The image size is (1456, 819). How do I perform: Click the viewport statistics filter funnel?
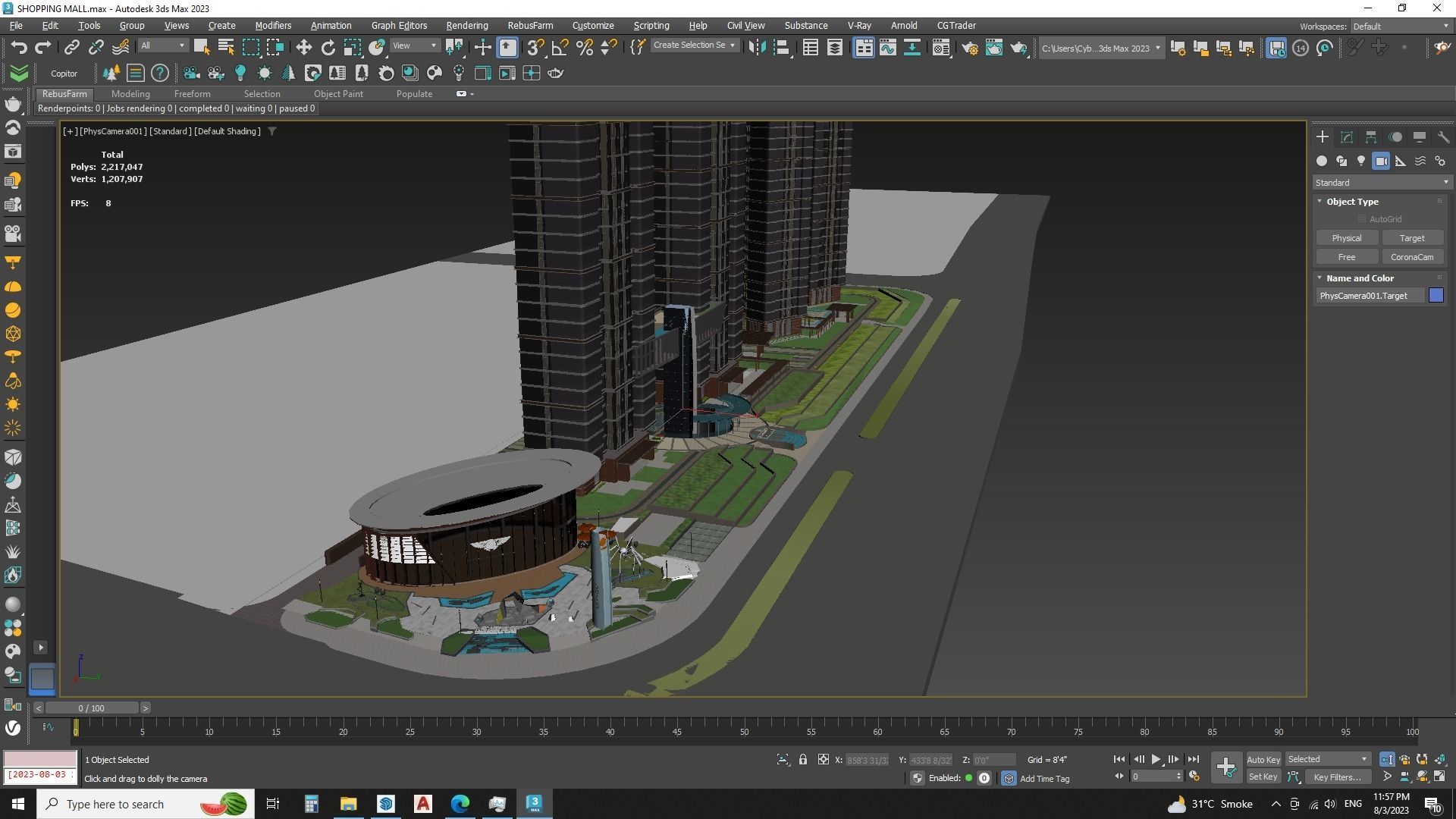coord(272,131)
